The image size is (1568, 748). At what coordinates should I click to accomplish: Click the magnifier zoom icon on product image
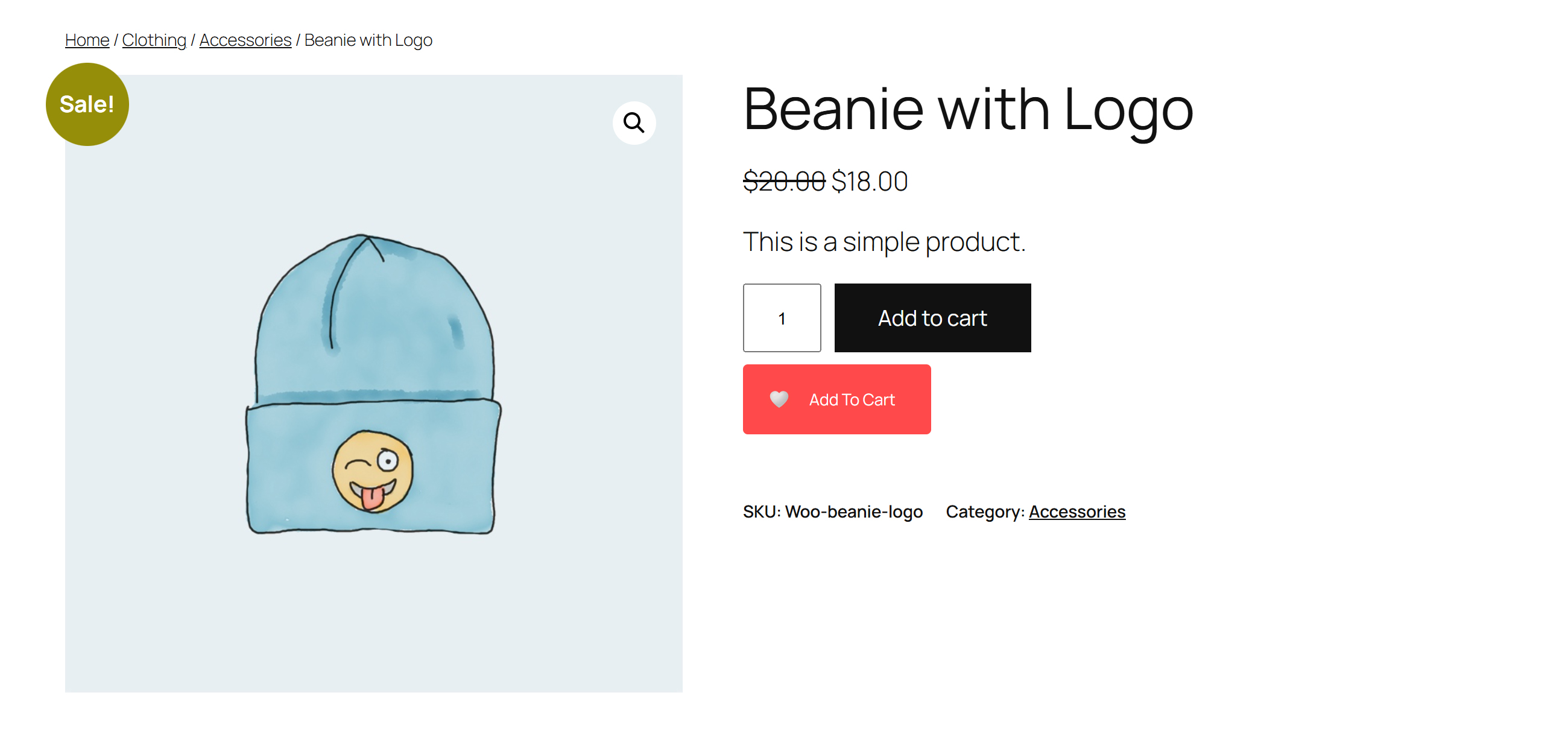point(634,122)
